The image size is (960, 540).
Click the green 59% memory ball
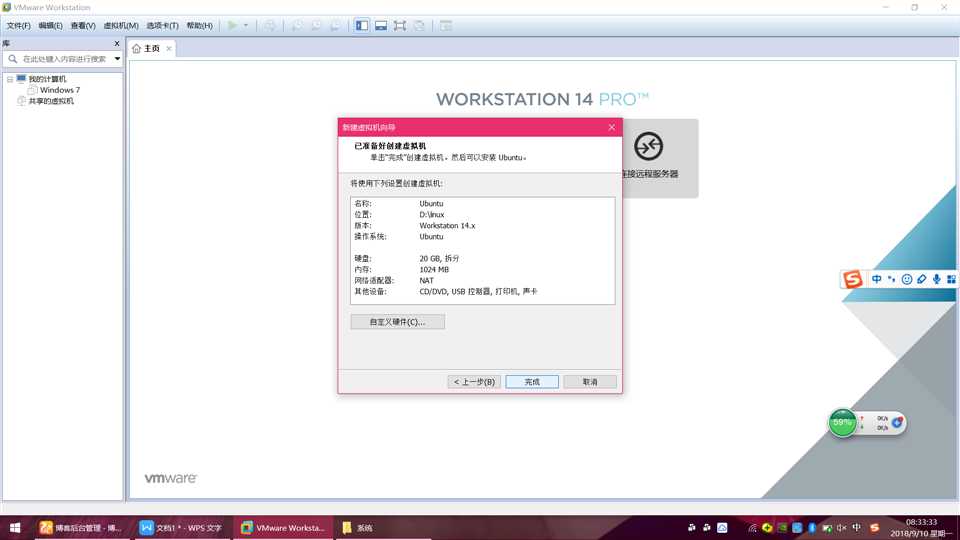[842, 422]
